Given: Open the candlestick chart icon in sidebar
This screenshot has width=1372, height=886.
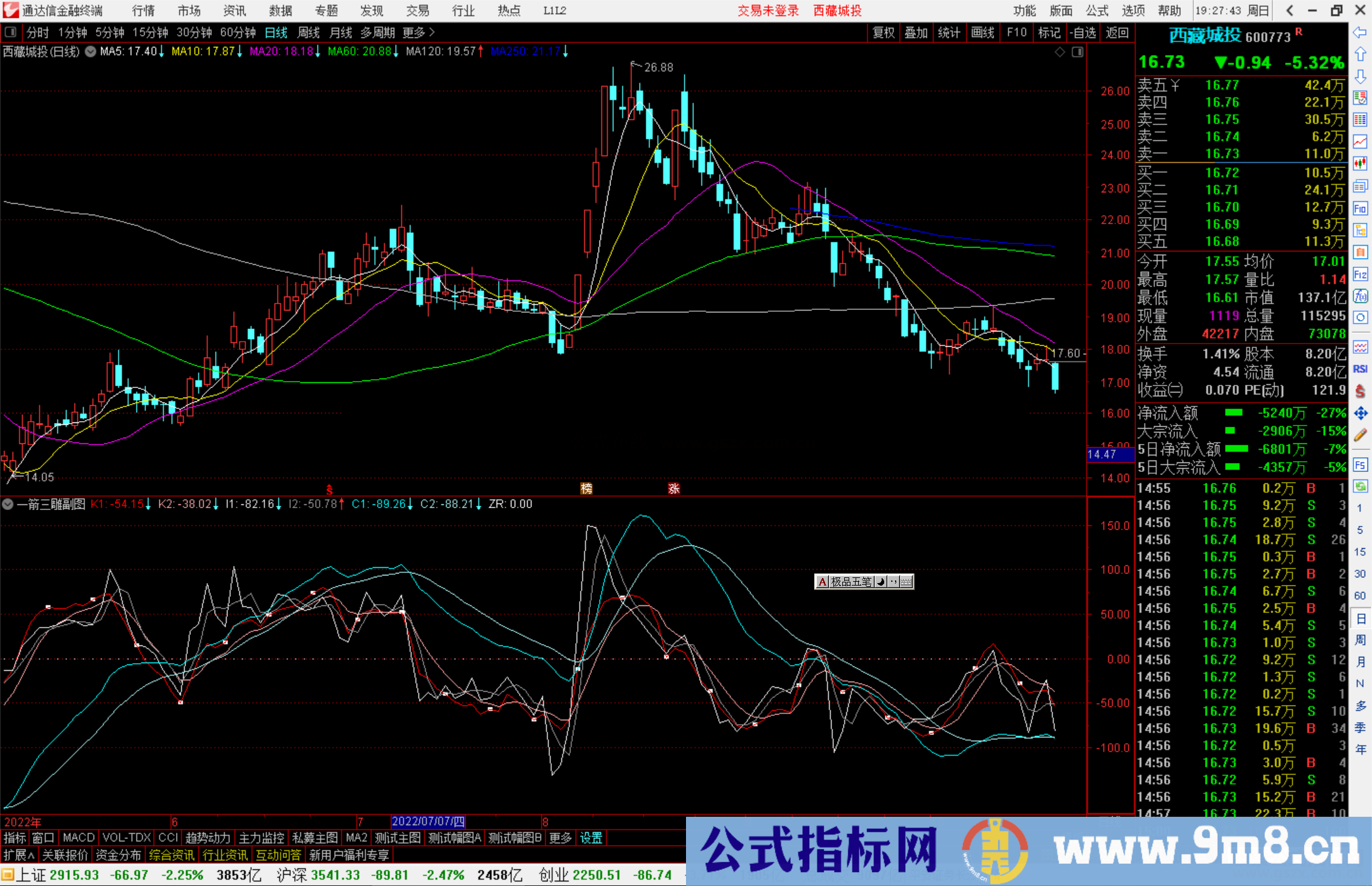Looking at the screenshot, I should pos(1360,164).
